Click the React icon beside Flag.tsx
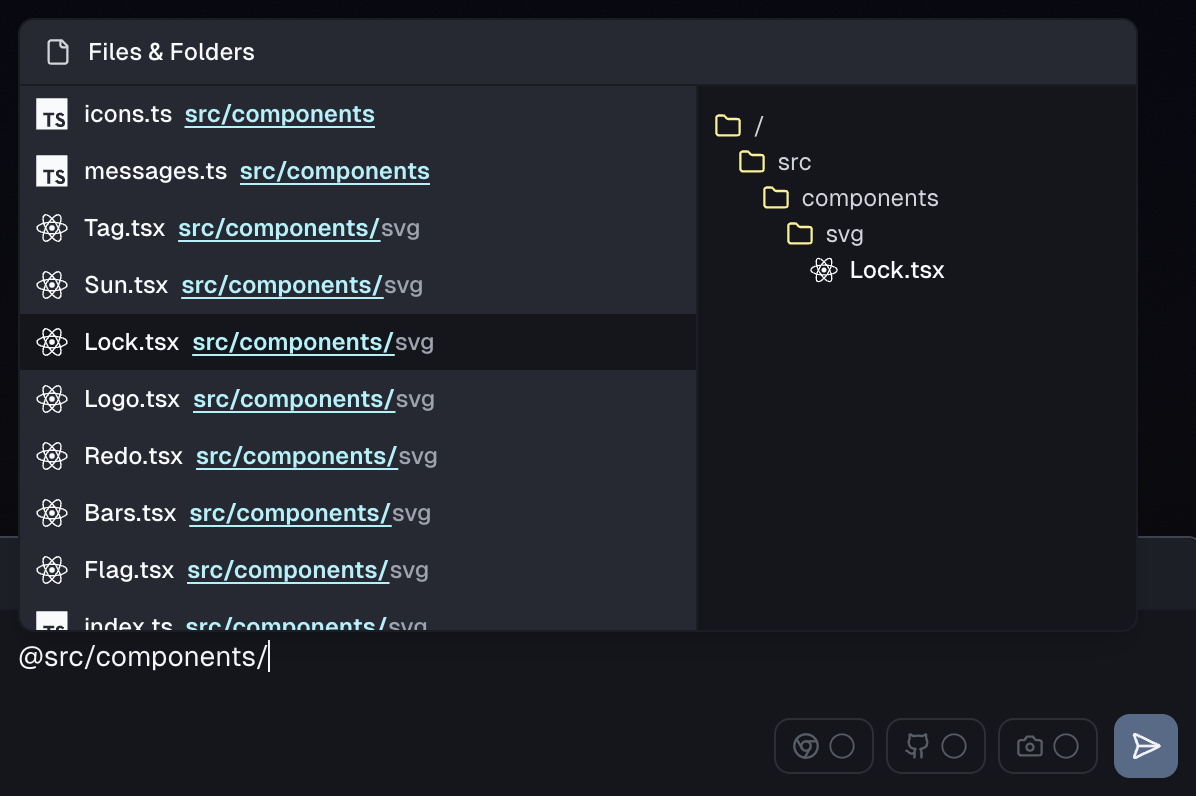The width and height of the screenshot is (1196, 796). click(52, 571)
